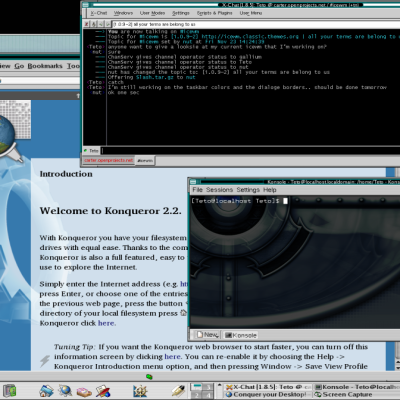Open the Go menu in Konqueror
This screenshot has height=400, width=400.
tap(19, 66)
